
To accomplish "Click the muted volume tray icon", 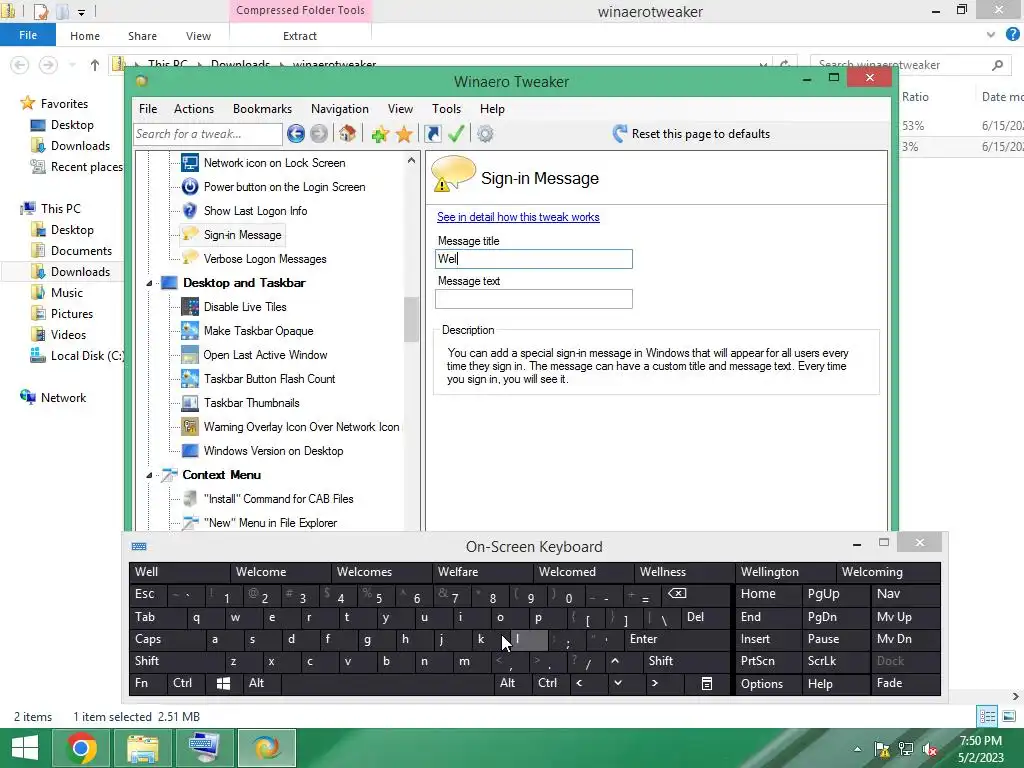I will click(929, 750).
